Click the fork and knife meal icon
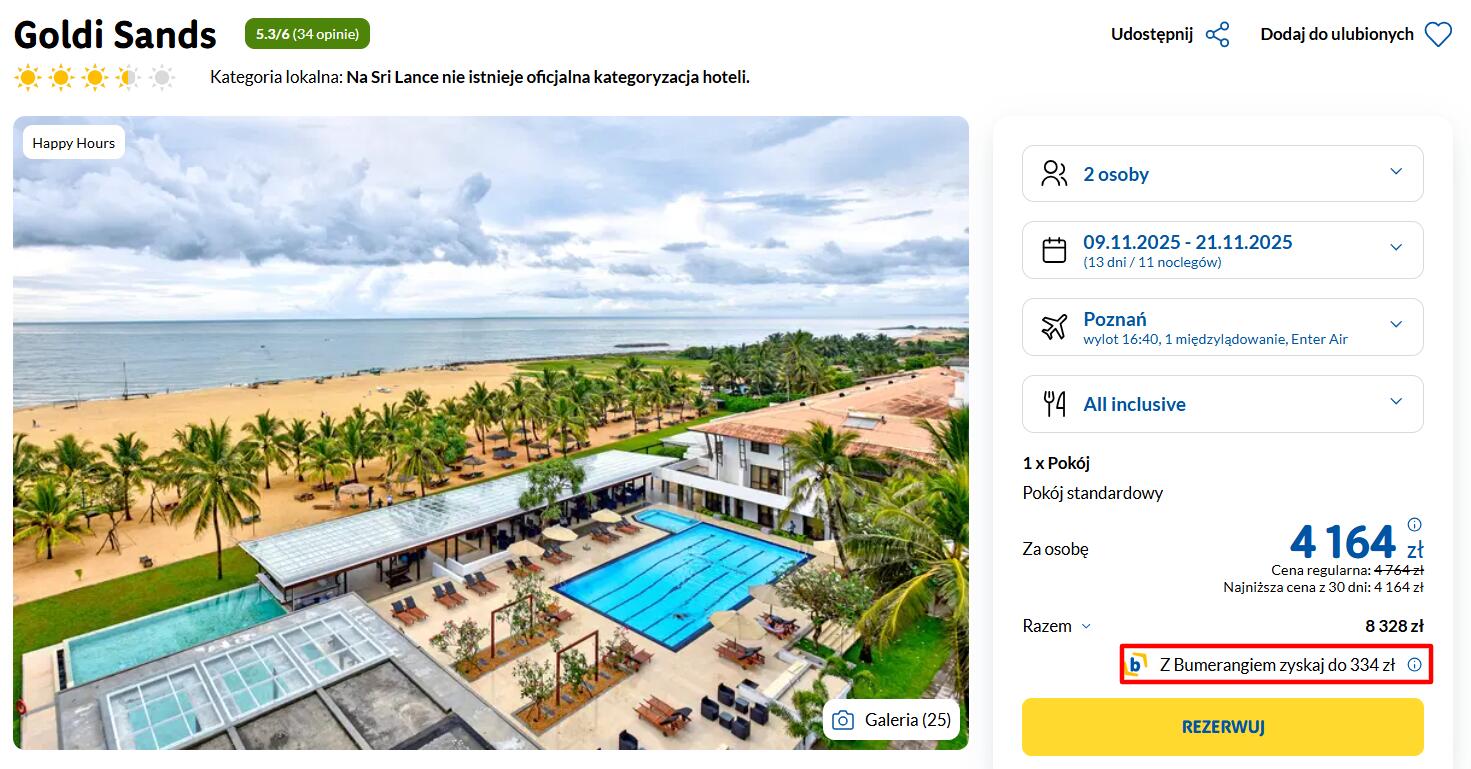 tap(1054, 404)
